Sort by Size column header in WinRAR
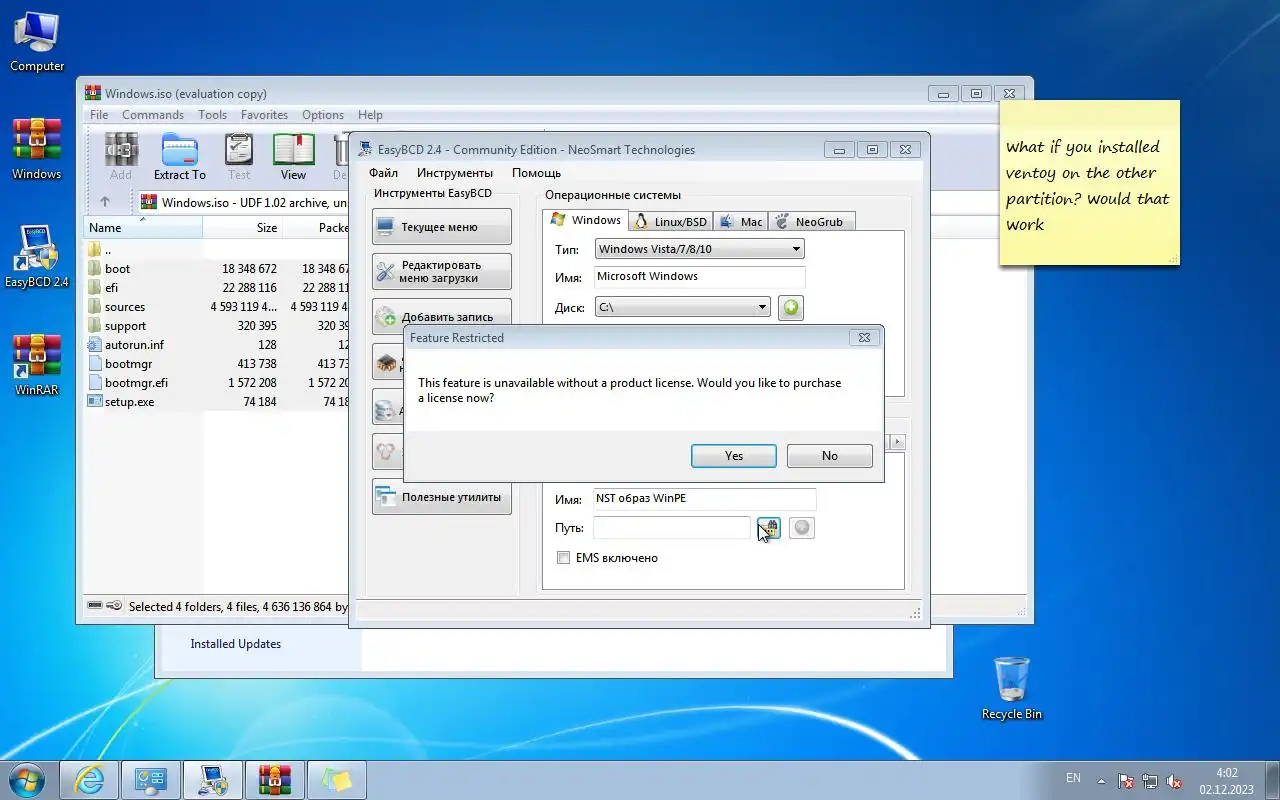1280x800 pixels. tap(242, 227)
